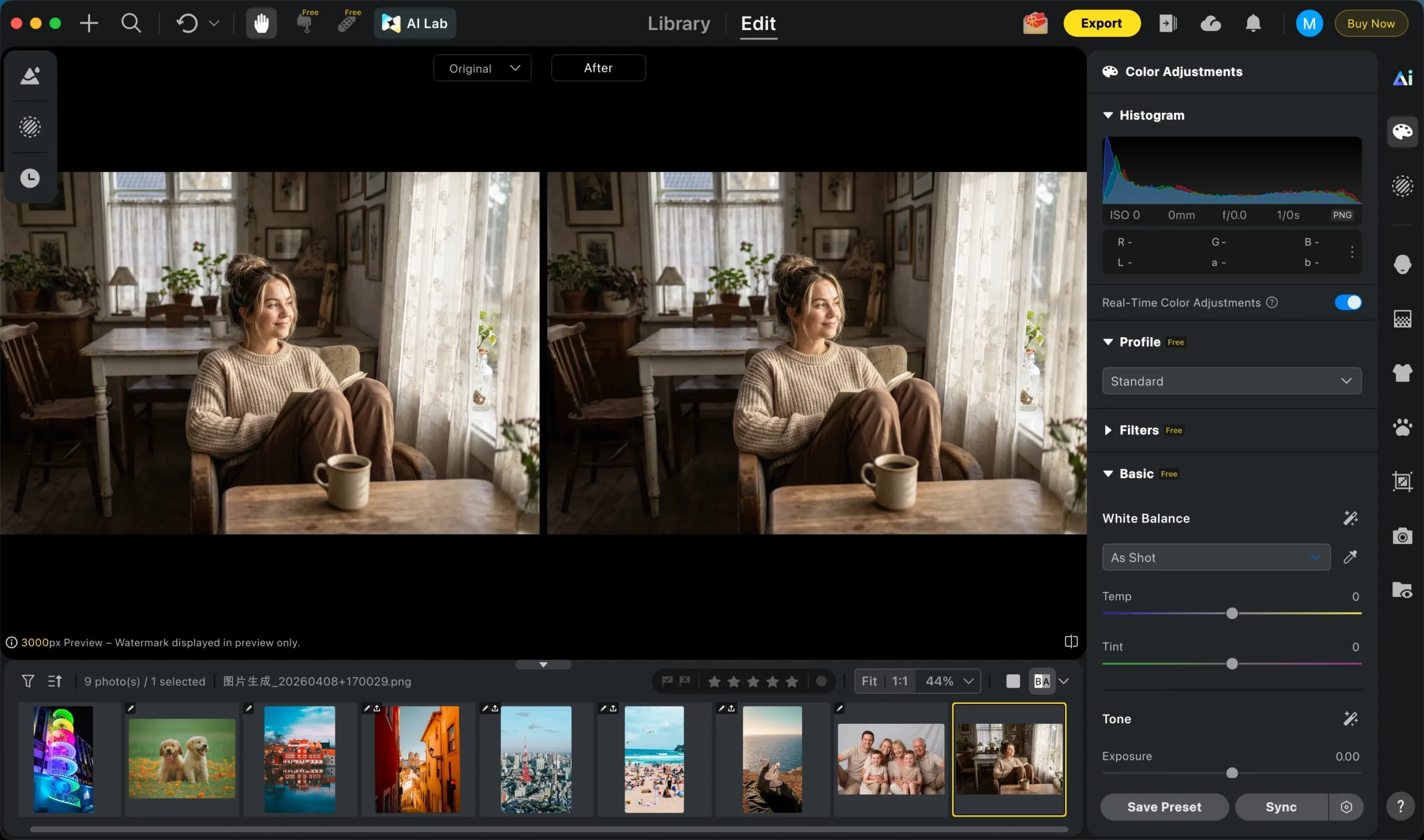Open the AI Lab menu

click(x=415, y=23)
